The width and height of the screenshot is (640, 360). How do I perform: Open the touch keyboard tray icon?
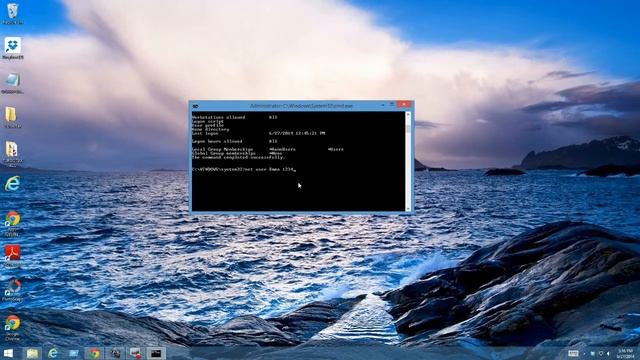pyautogui.click(x=573, y=353)
